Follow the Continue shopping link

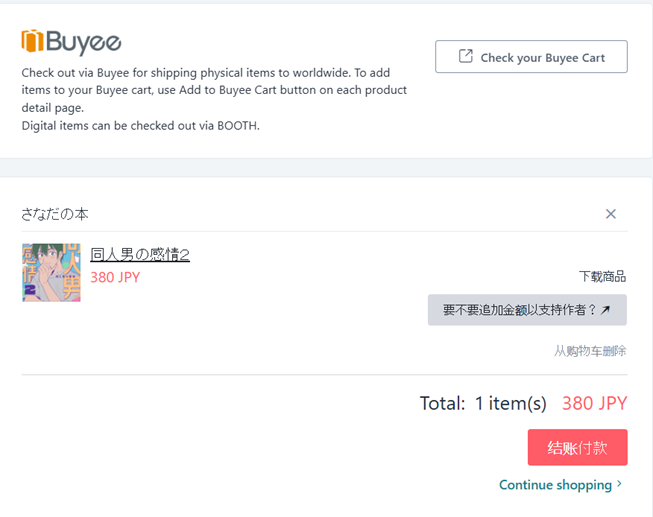555,485
